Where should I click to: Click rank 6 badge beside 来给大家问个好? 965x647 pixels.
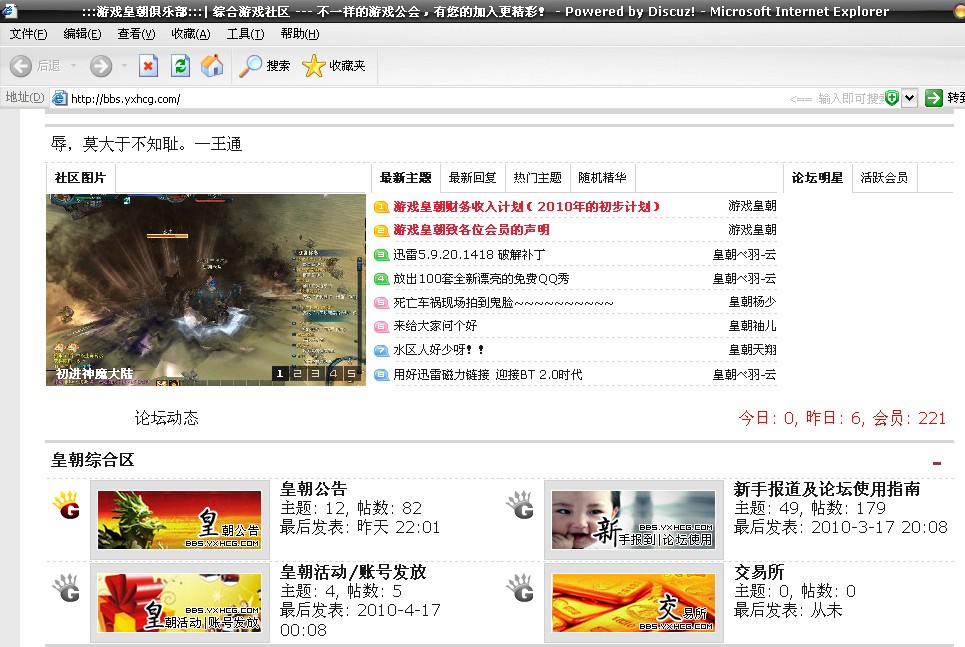pos(381,326)
